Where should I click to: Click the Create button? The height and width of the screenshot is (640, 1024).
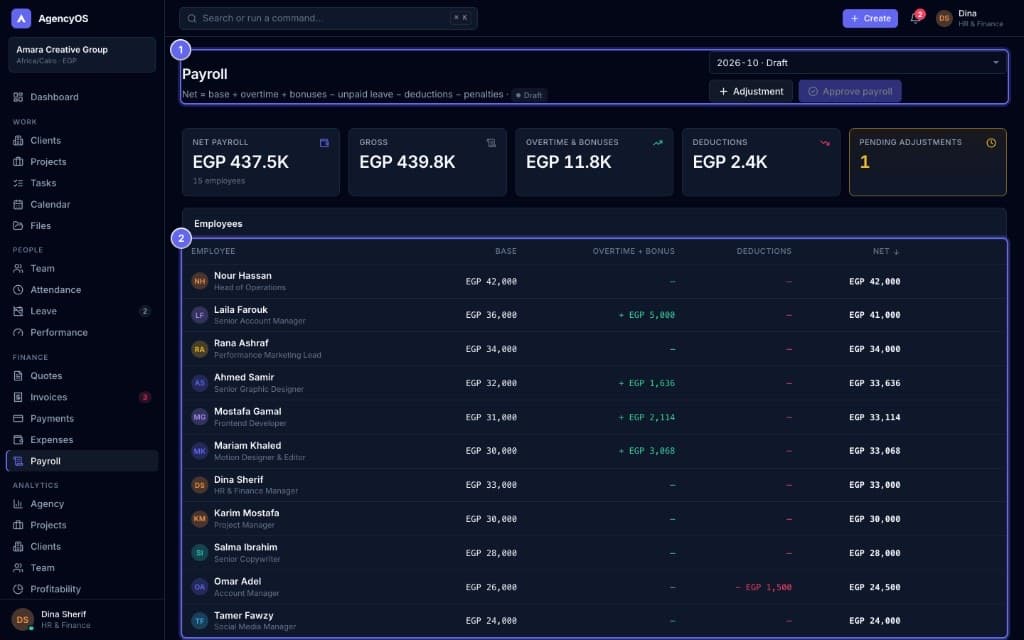point(870,18)
